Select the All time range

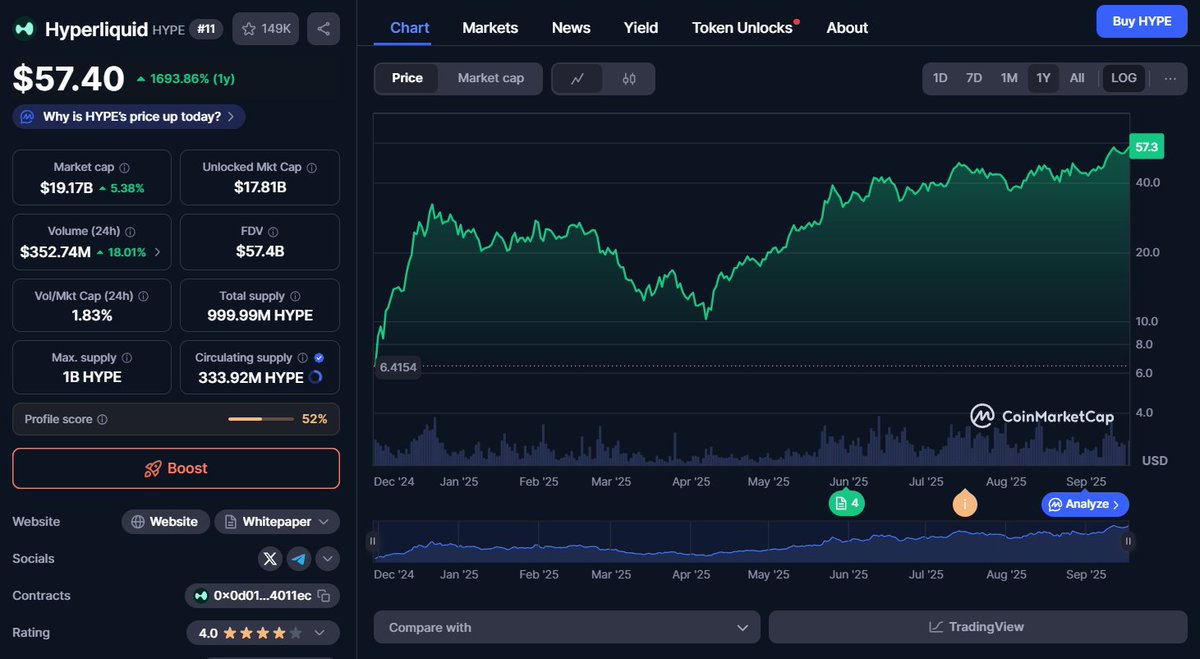pos(1077,78)
